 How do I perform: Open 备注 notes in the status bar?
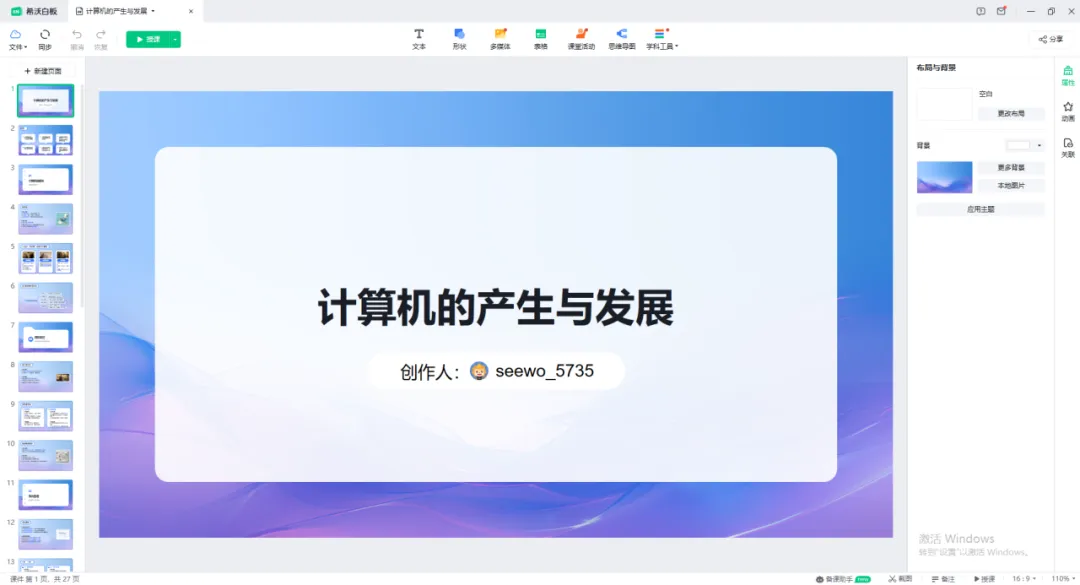944,579
